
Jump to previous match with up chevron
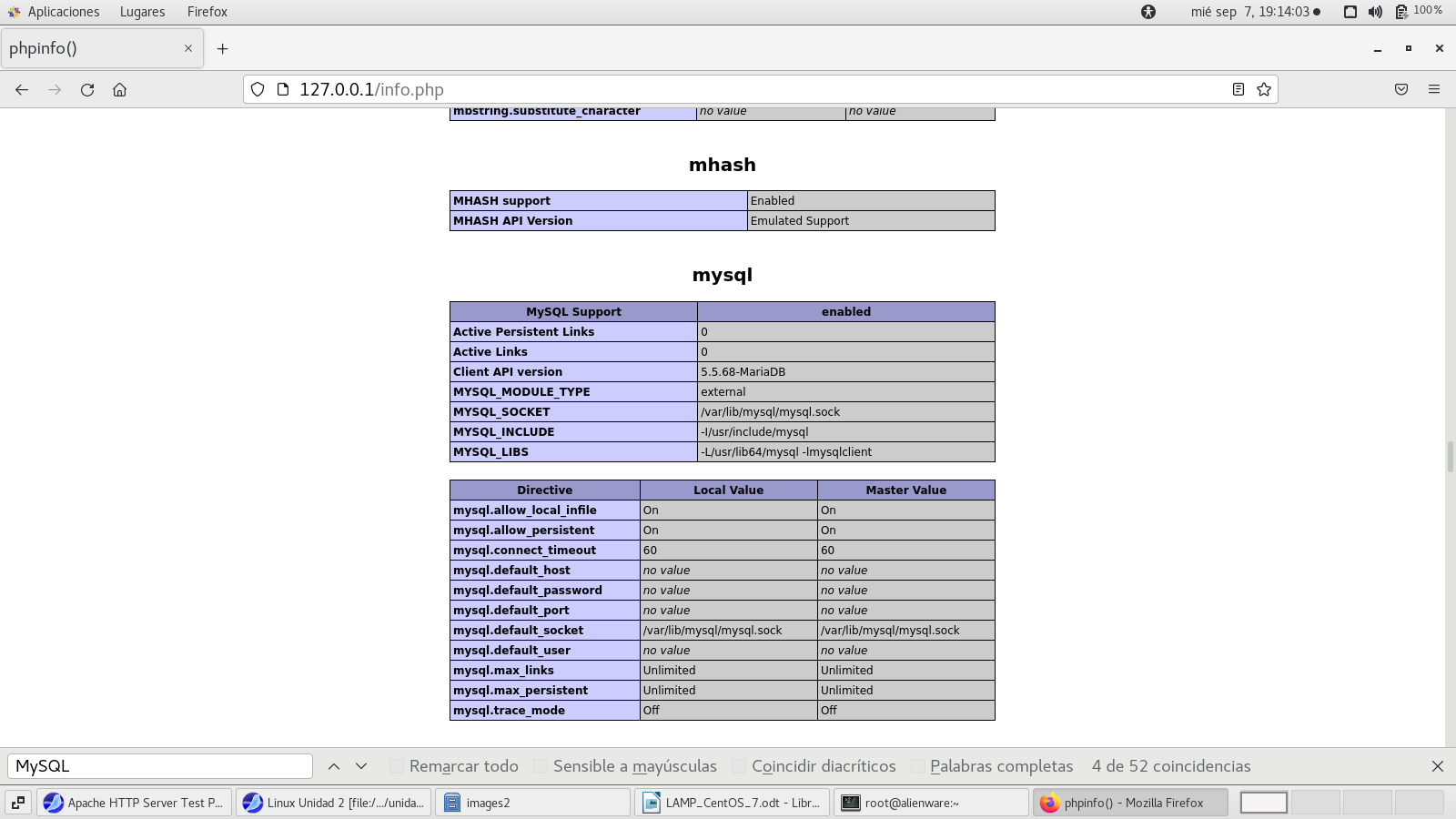(x=334, y=766)
